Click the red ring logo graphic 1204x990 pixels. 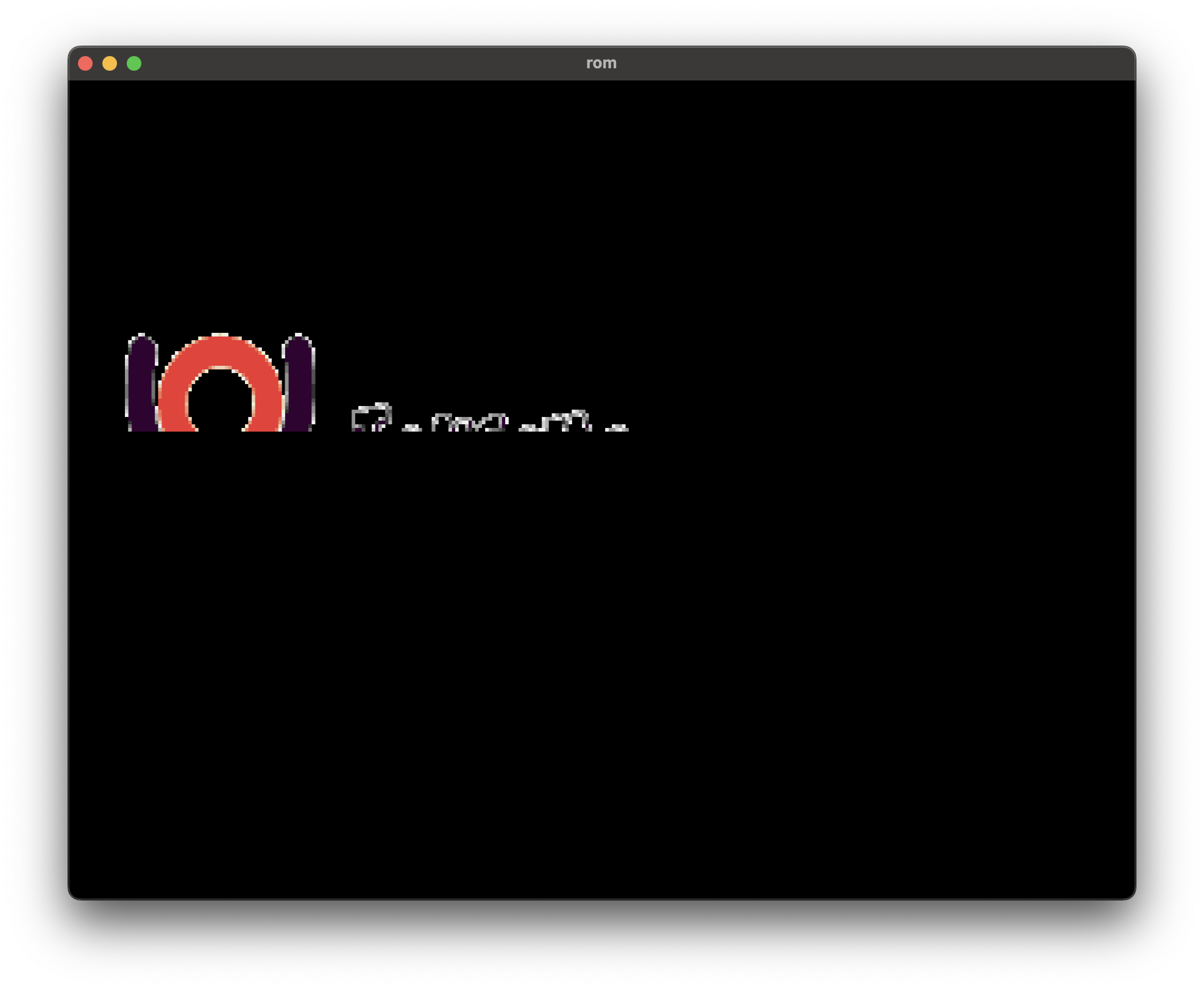click(220, 382)
